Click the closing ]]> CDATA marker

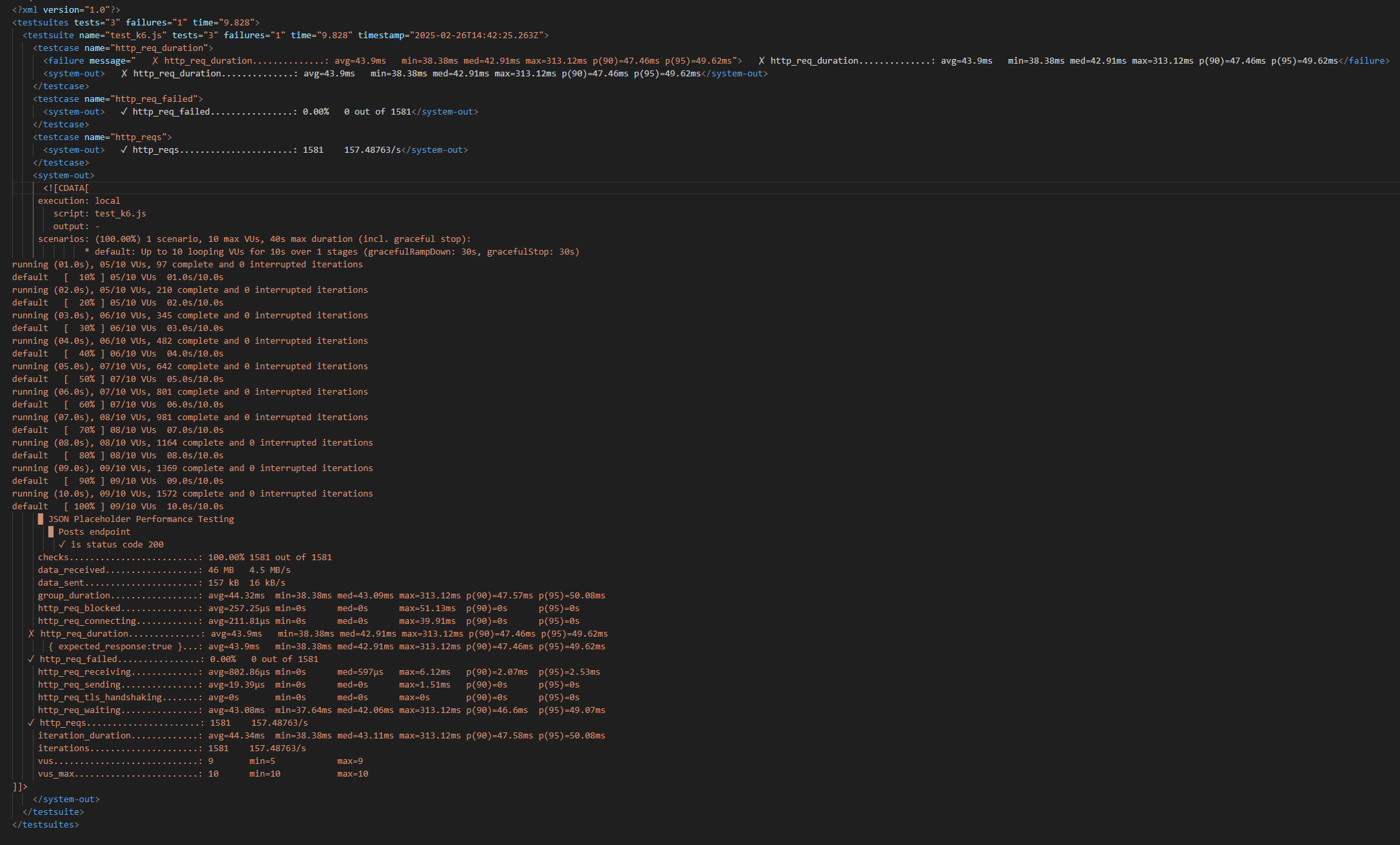(19, 786)
